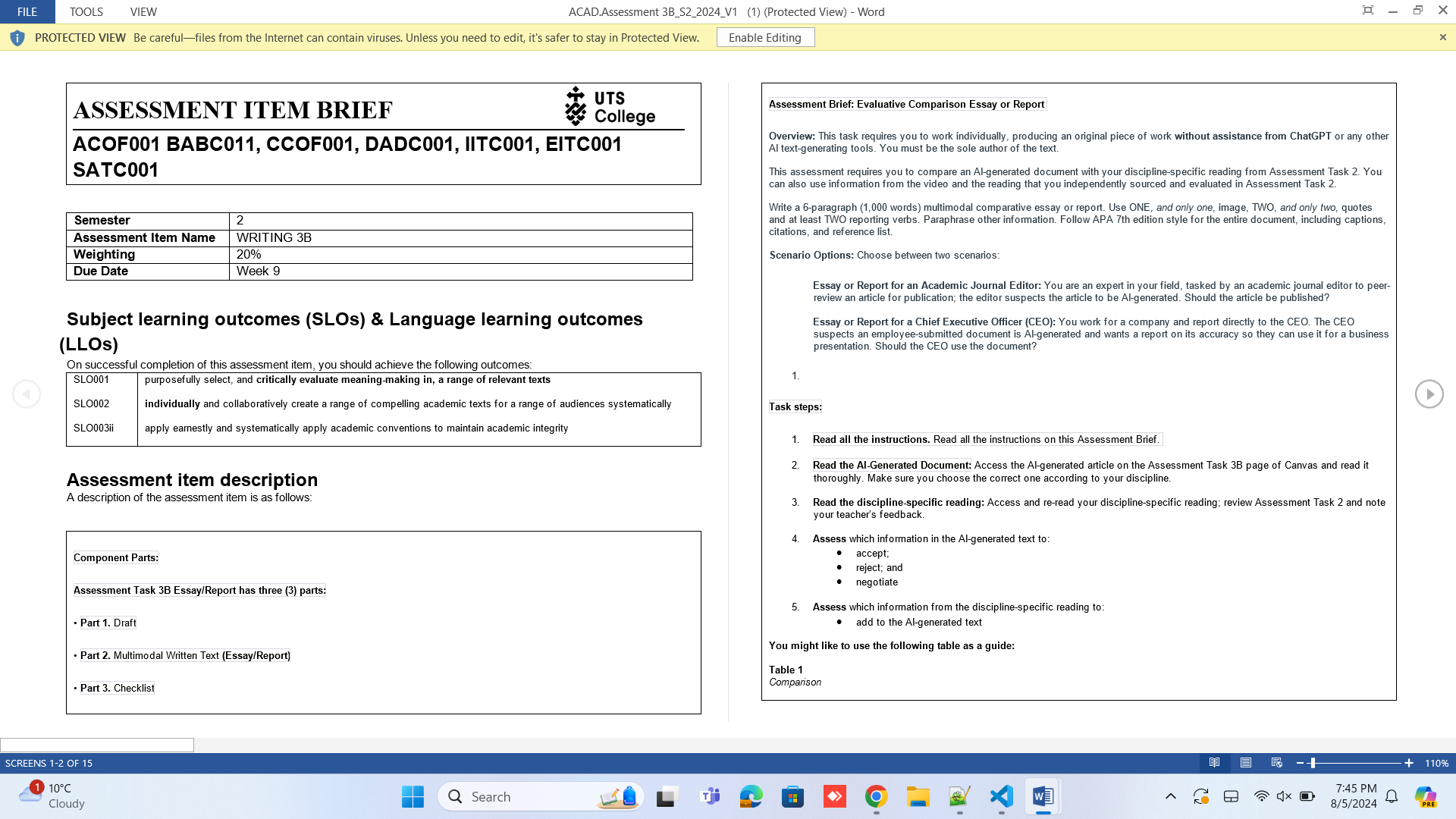Advance to next screens using right arrow
The height and width of the screenshot is (819, 1456).
1429,394
